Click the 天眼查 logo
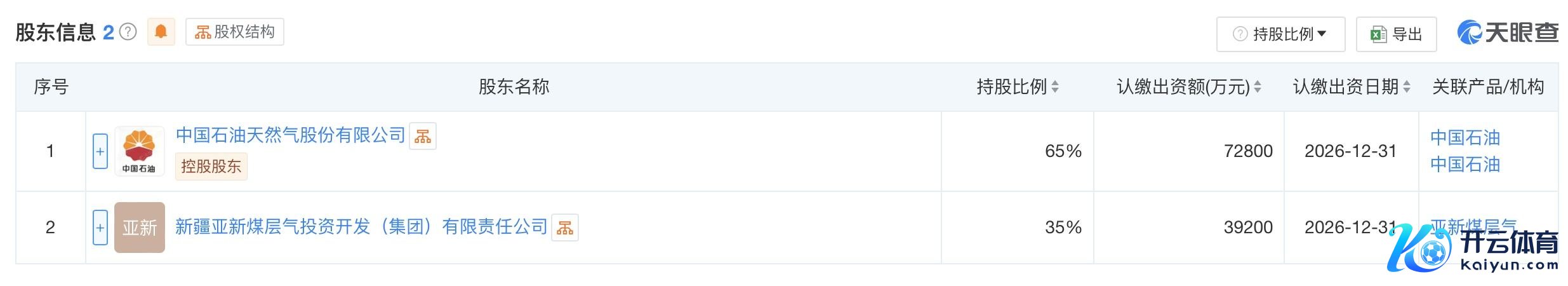1568x286 pixels. 1507,33
